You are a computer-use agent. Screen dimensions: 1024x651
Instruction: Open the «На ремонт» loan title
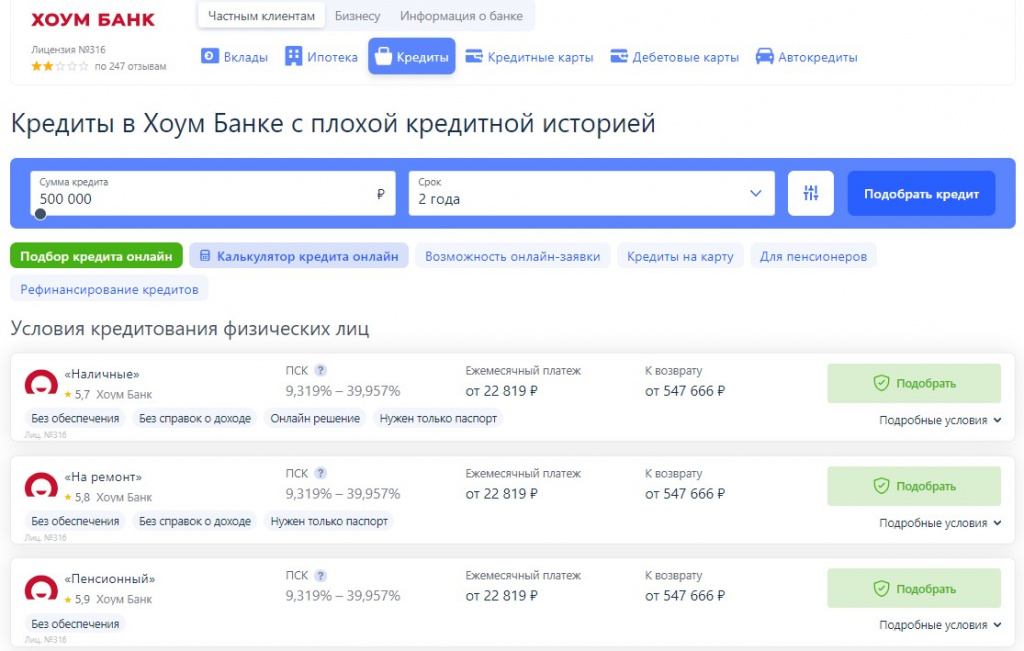click(103, 477)
